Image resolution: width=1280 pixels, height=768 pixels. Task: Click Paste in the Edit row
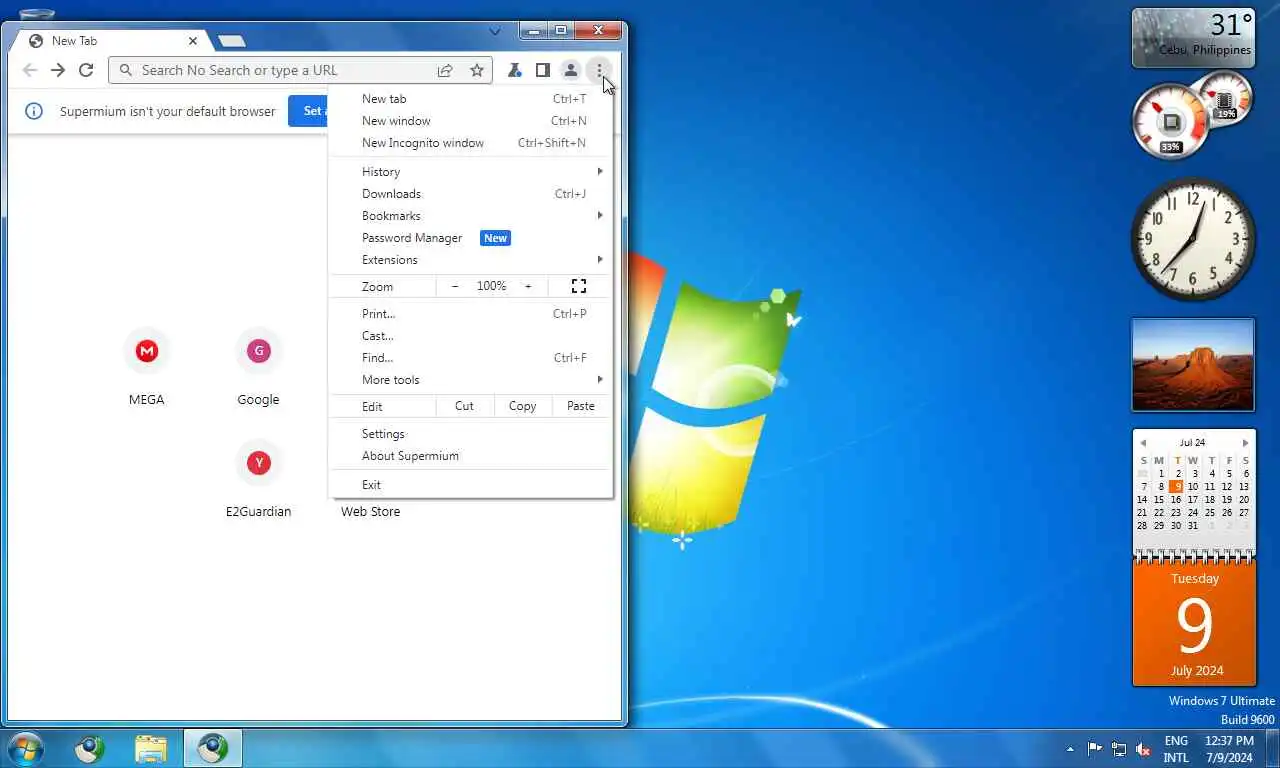[581, 406]
